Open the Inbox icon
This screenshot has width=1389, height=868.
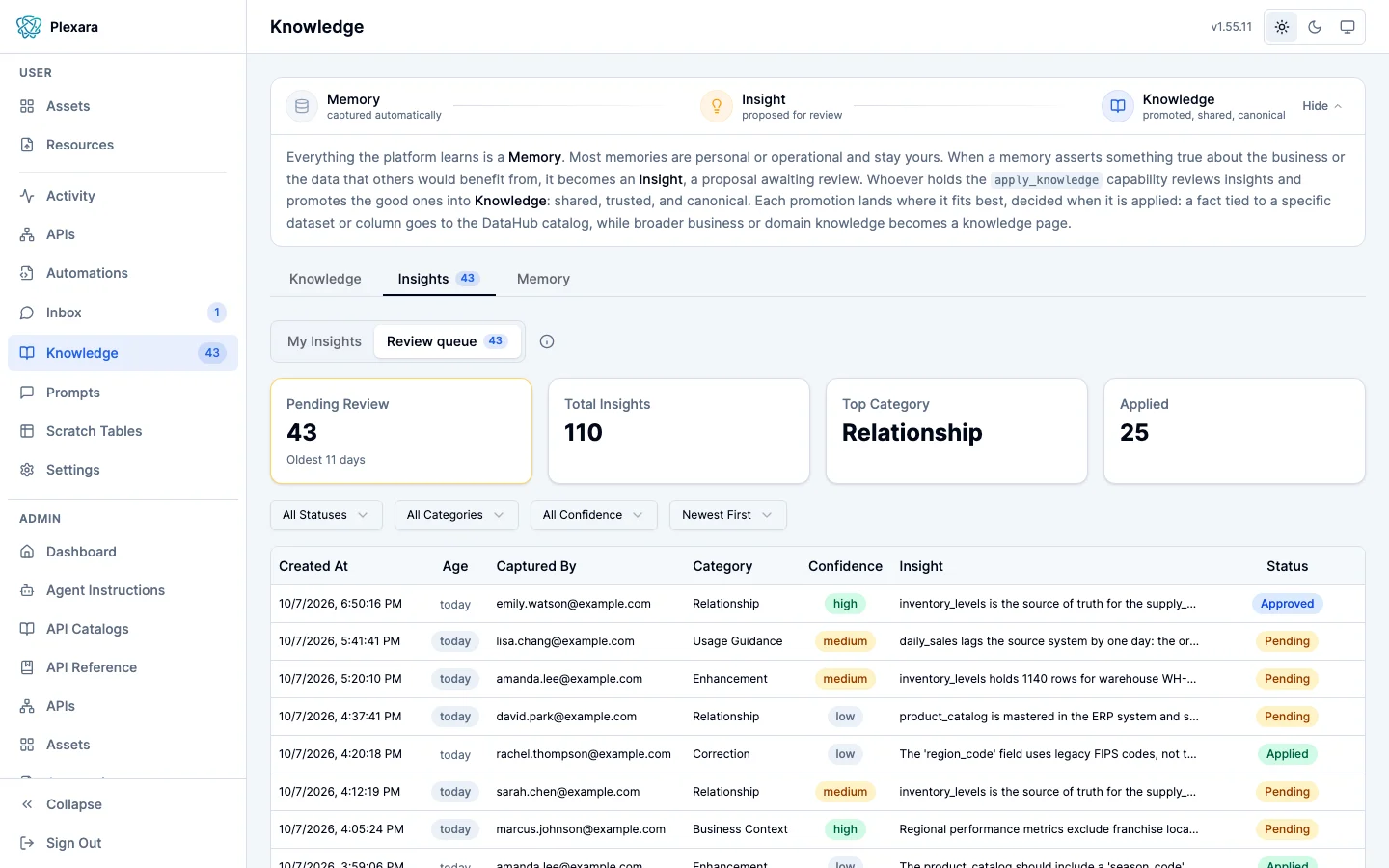coord(27,312)
